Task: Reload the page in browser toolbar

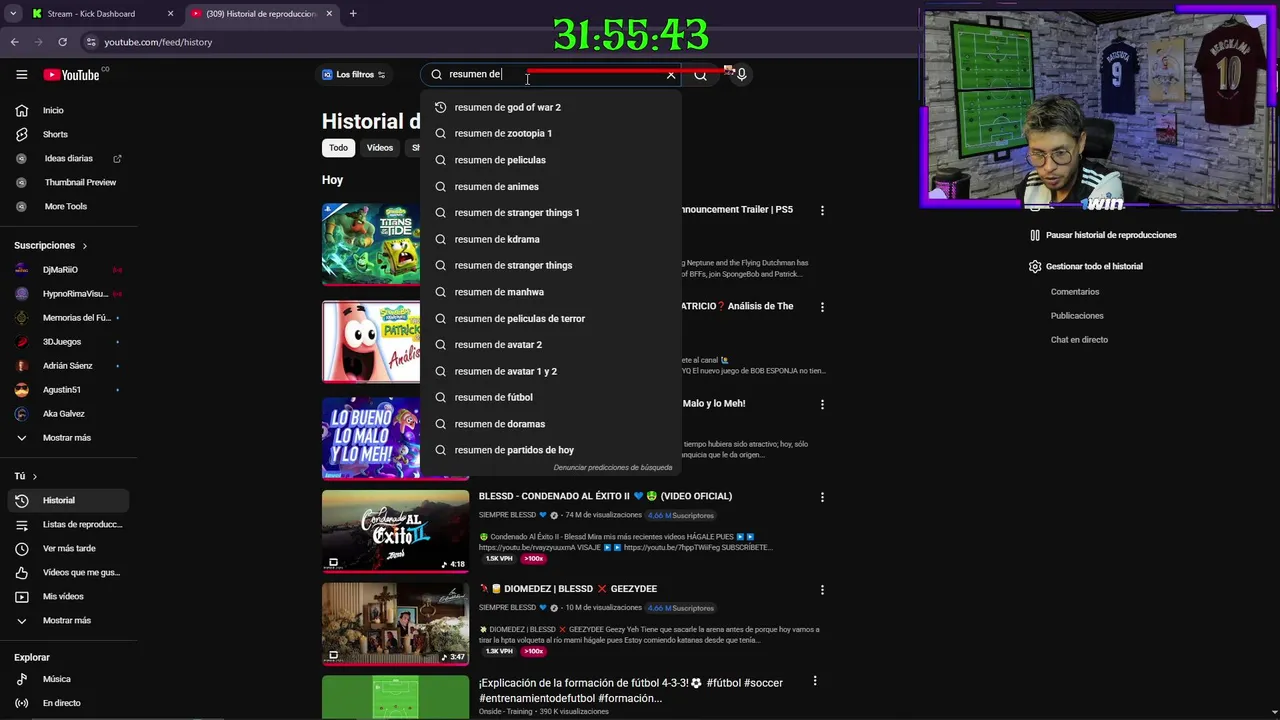Action: pos(62,42)
